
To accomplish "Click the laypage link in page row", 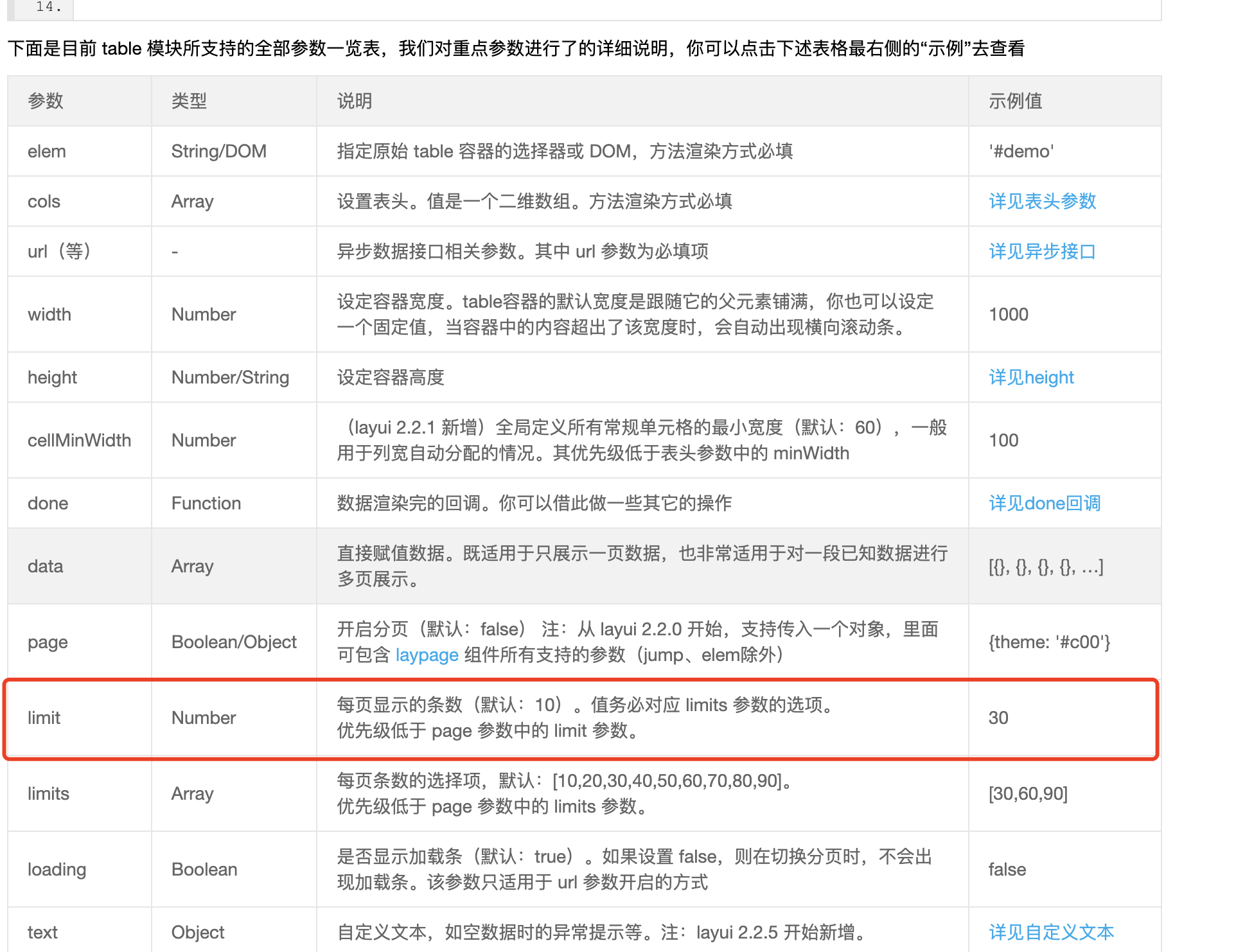I will 427,655.
